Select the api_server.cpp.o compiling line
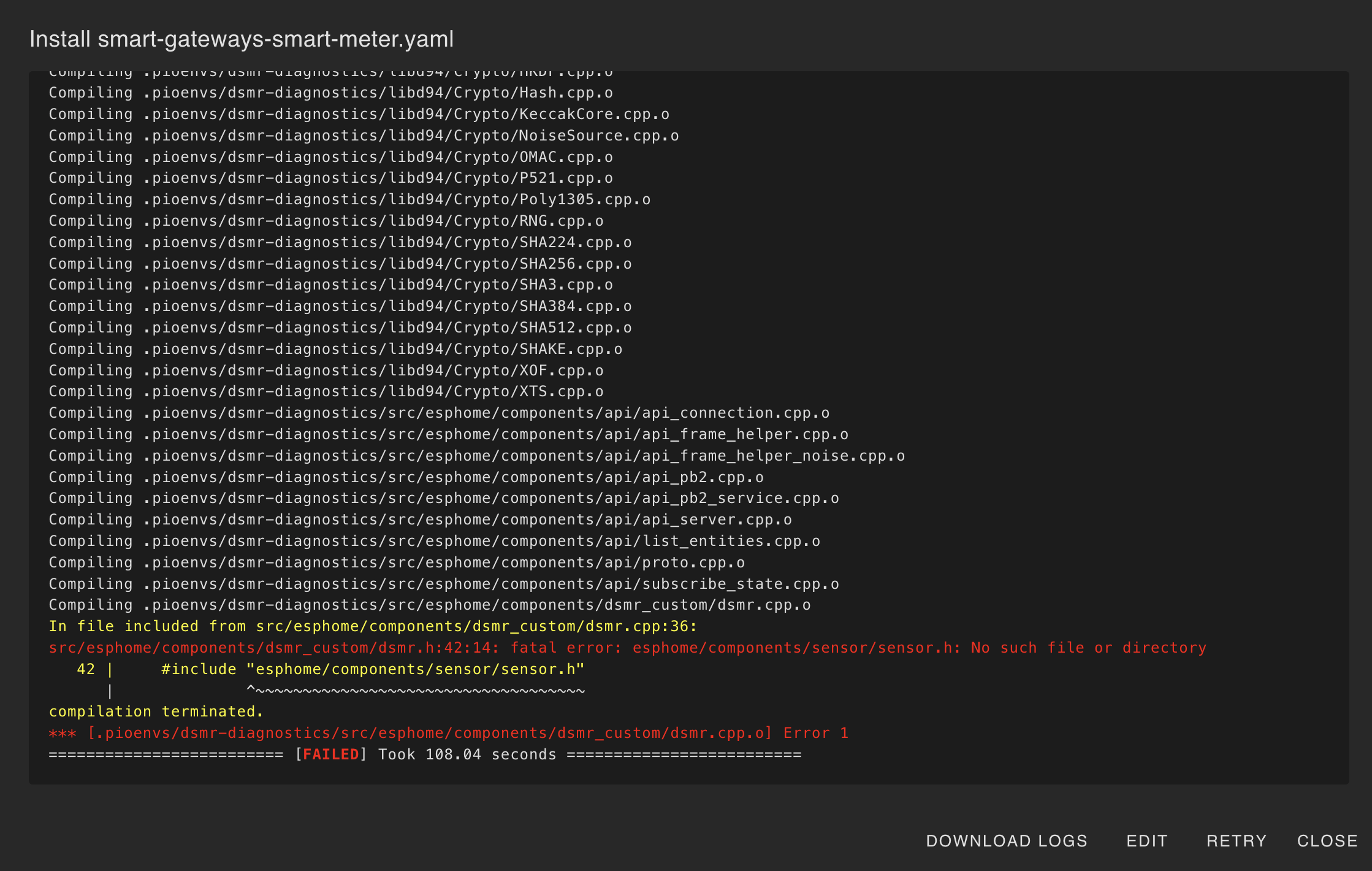 click(x=419, y=519)
